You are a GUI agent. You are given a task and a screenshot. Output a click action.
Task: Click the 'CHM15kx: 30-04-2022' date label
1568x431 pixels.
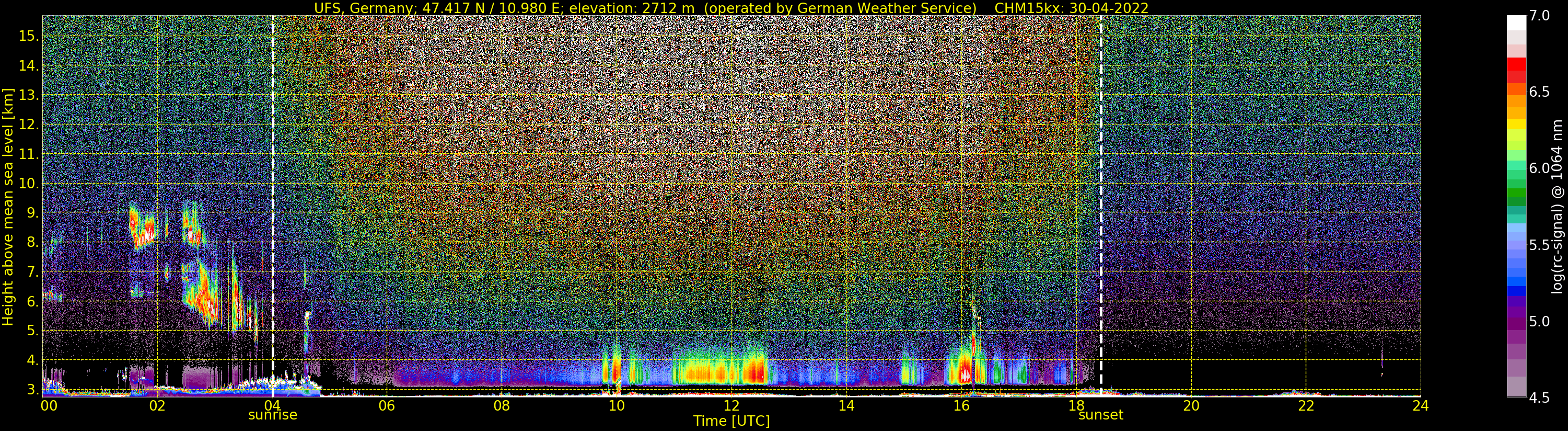point(1071,8)
